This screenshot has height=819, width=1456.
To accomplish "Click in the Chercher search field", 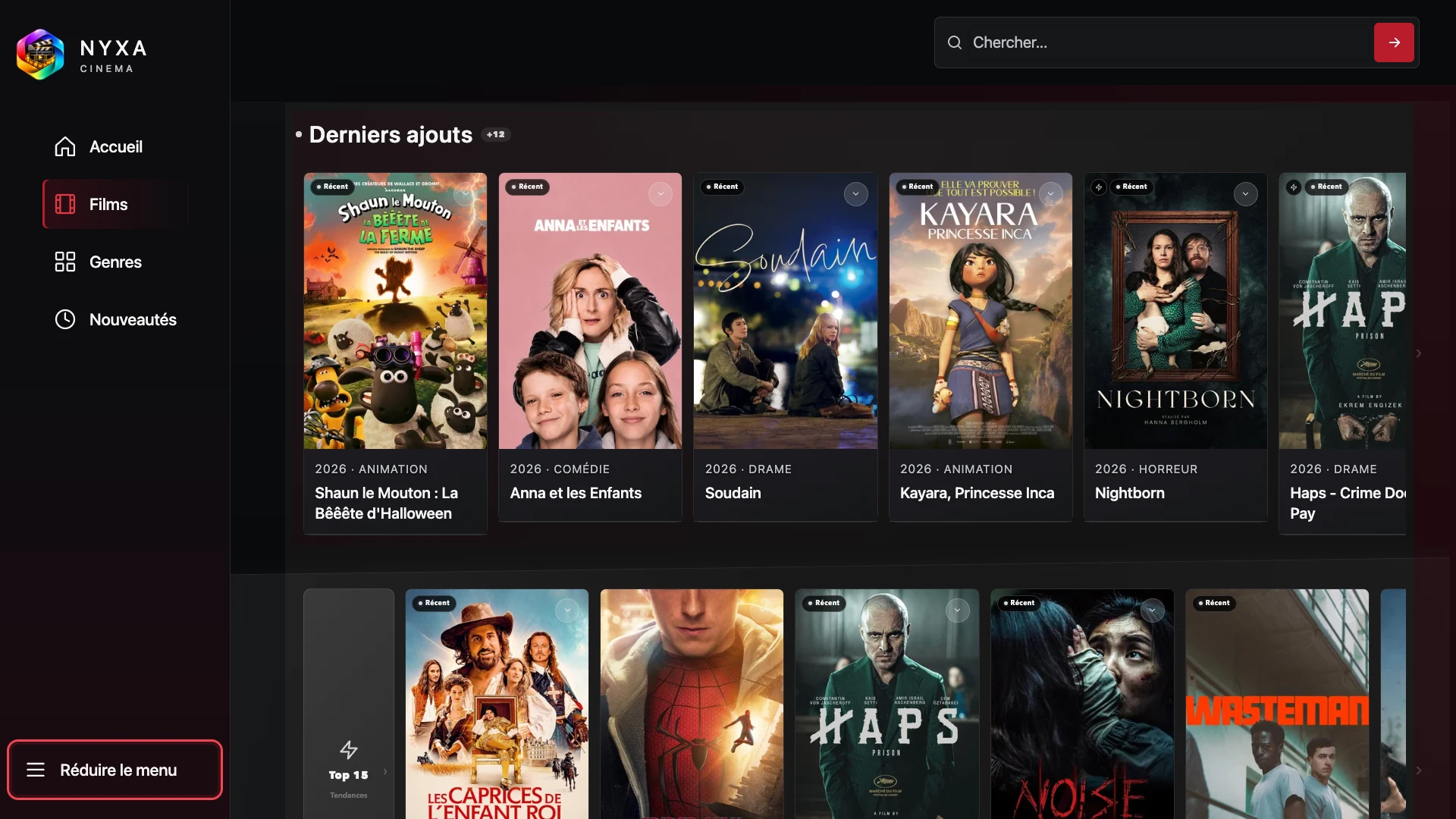I will click(1168, 42).
